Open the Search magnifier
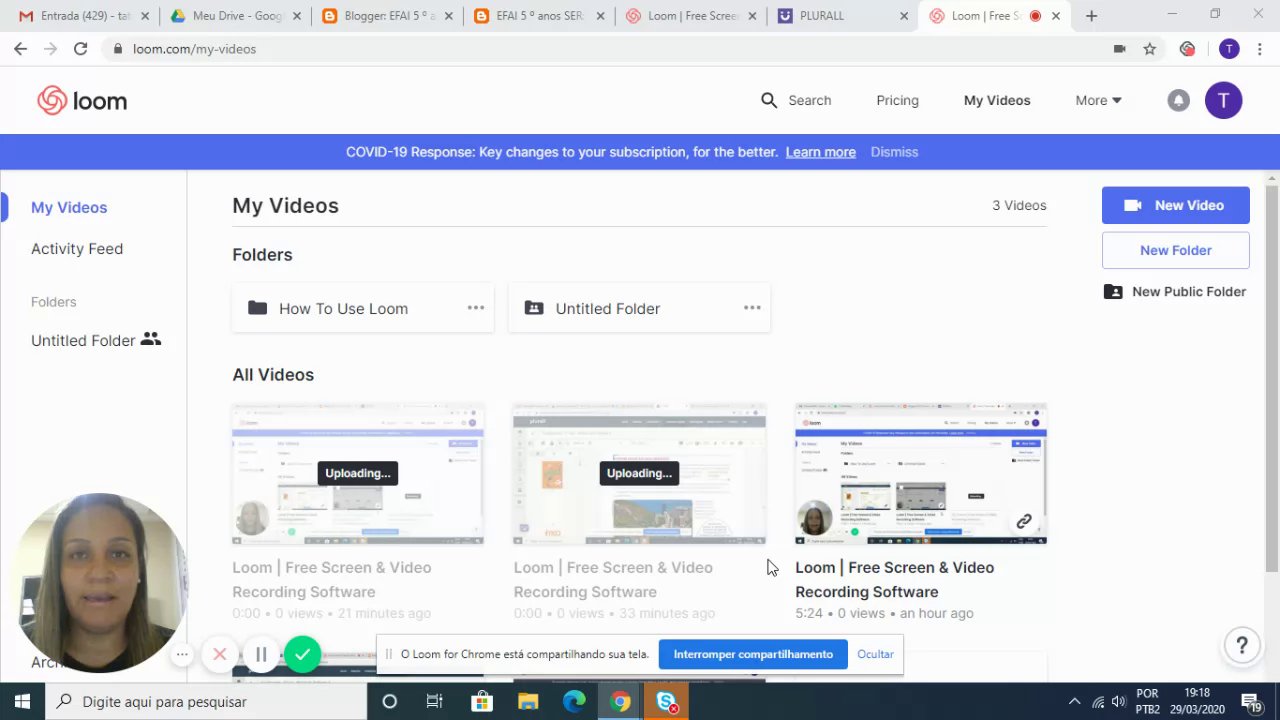Image resolution: width=1280 pixels, height=720 pixels. (768, 100)
